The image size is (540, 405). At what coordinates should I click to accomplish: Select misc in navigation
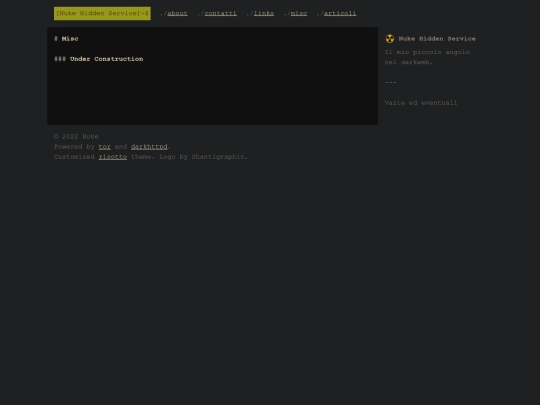(299, 13)
